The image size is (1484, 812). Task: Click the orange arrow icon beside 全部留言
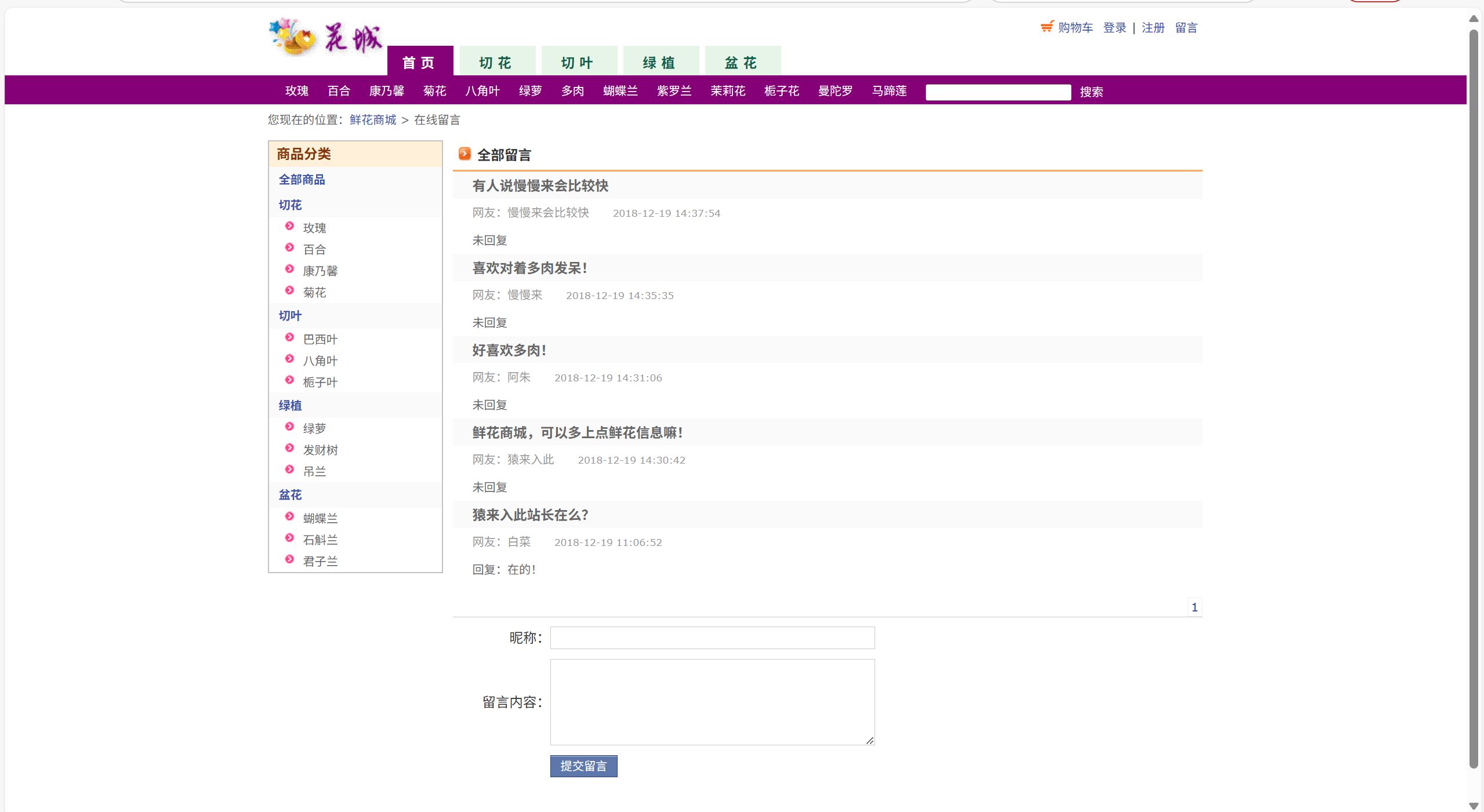pos(465,154)
